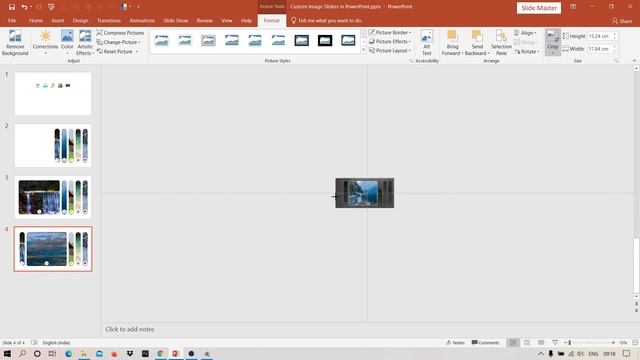Viewport: 640px width, 360px height.
Task: Apply the third picture style in gallery
Action: click(x=208, y=40)
